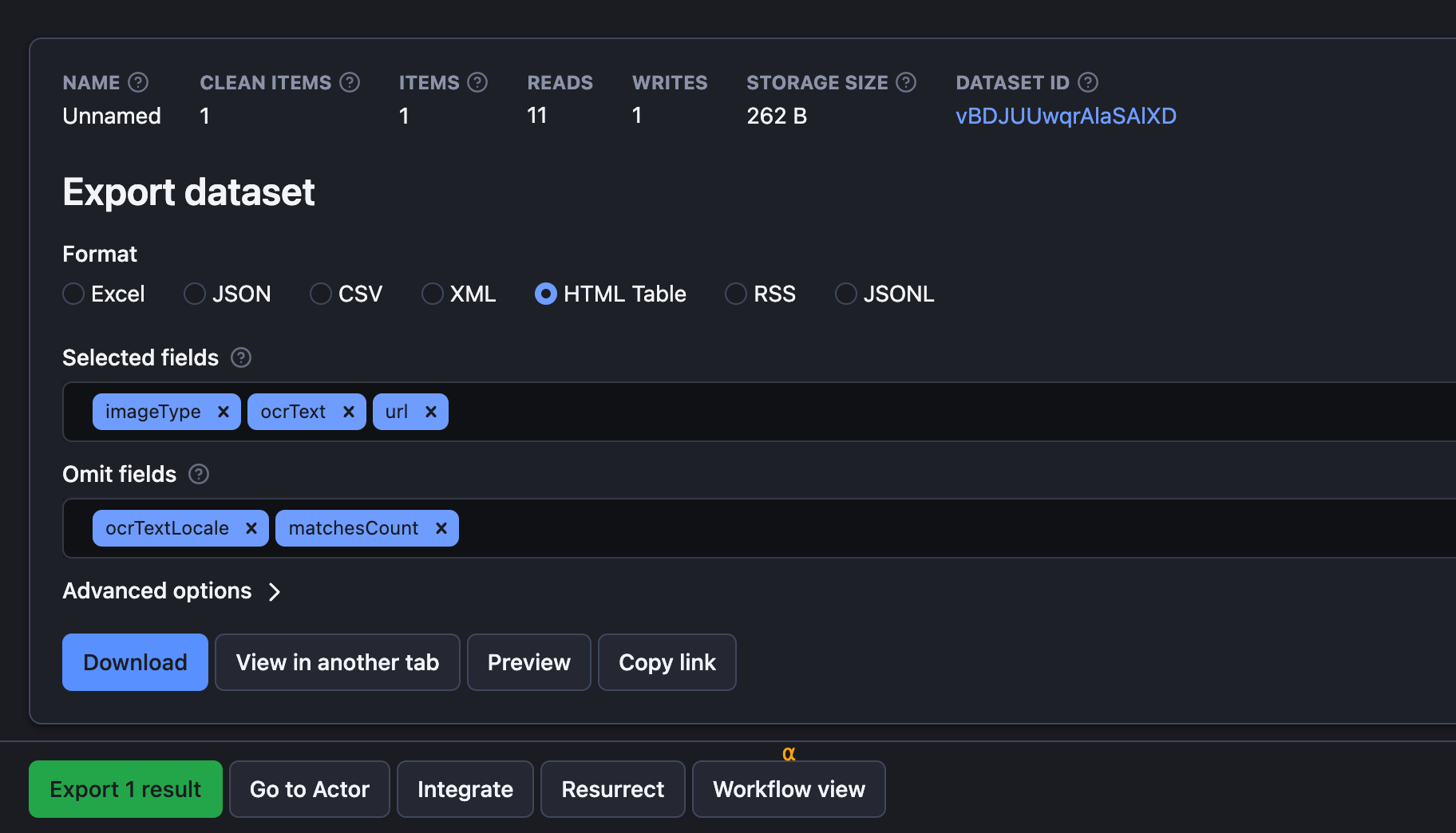
Task: Click View in another tab
Action: tap(338, 662)
